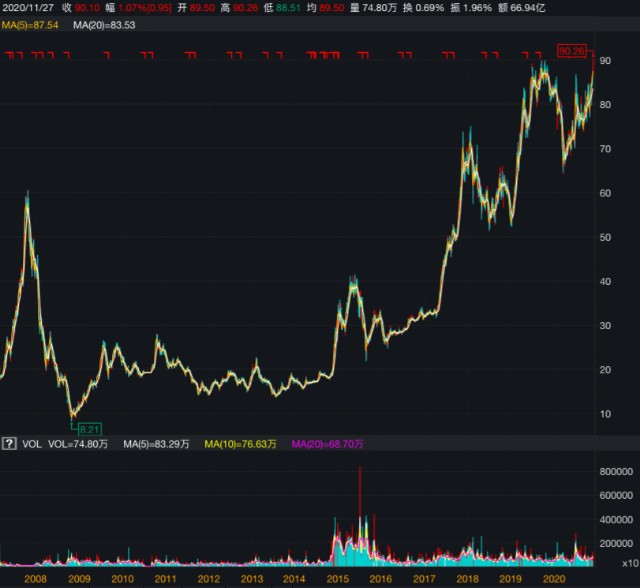Click the question mark help icon beside VOL

[x=9, y=444]
